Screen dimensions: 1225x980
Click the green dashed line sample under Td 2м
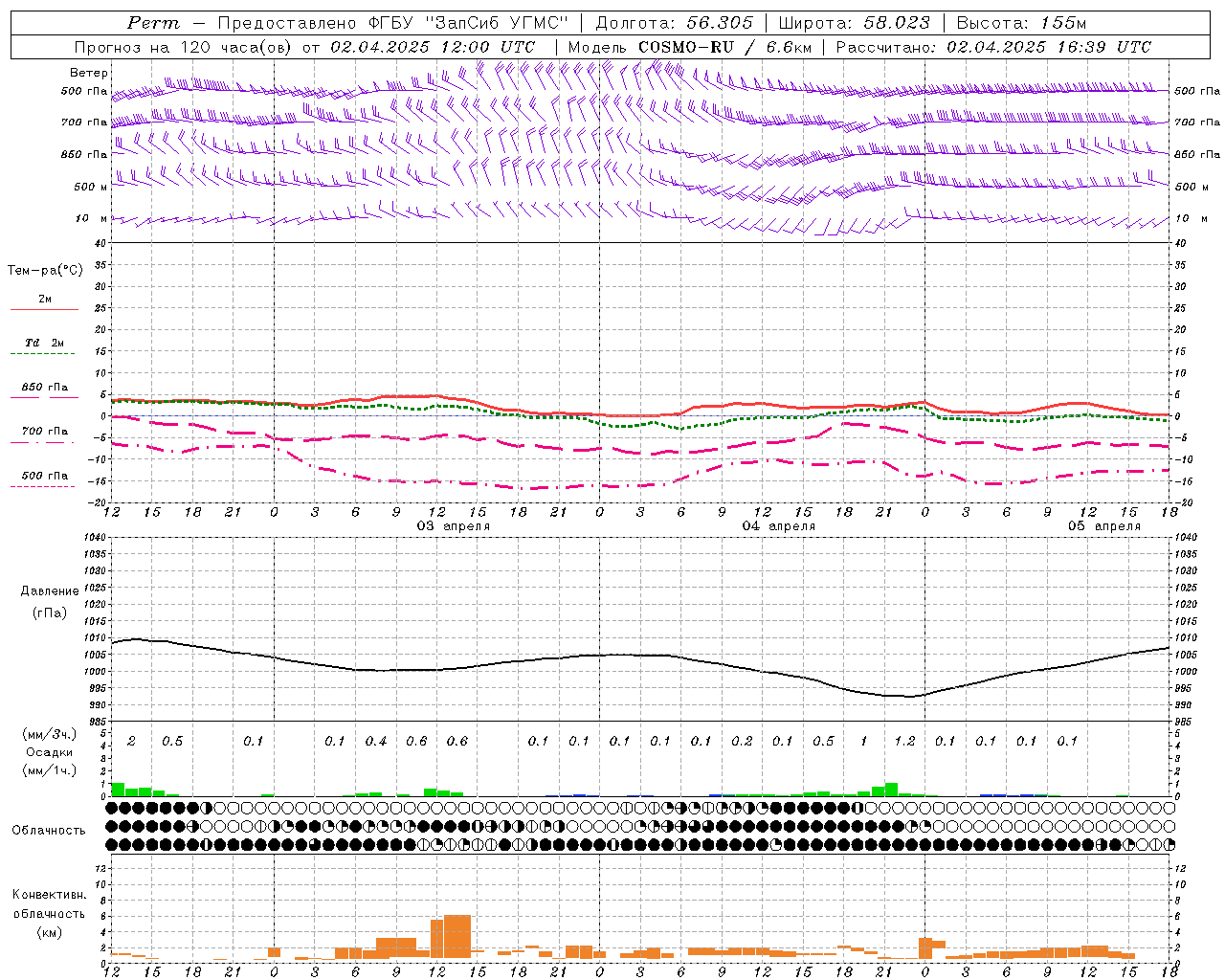(x=44, y=354)
